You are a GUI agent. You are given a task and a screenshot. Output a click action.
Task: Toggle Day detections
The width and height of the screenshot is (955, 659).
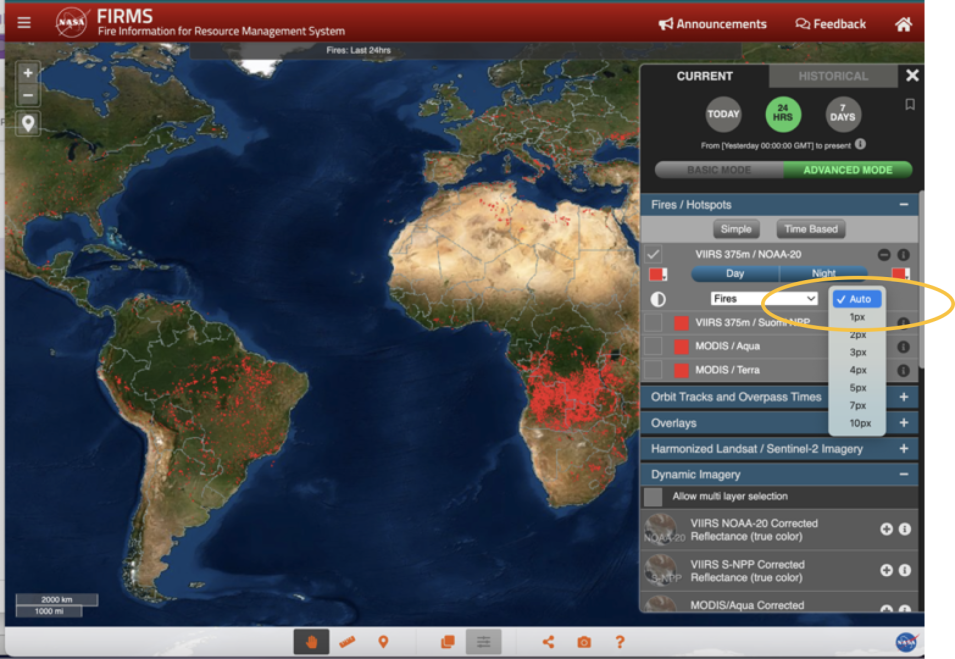pos(735,273)
